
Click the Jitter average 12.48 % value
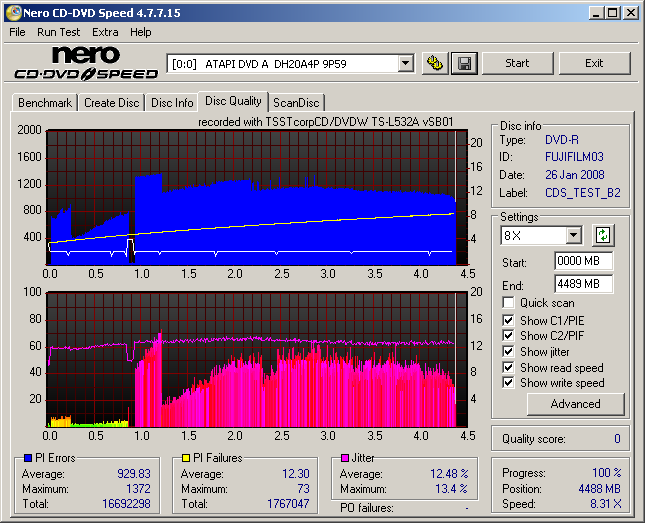(x=449, y=474)
